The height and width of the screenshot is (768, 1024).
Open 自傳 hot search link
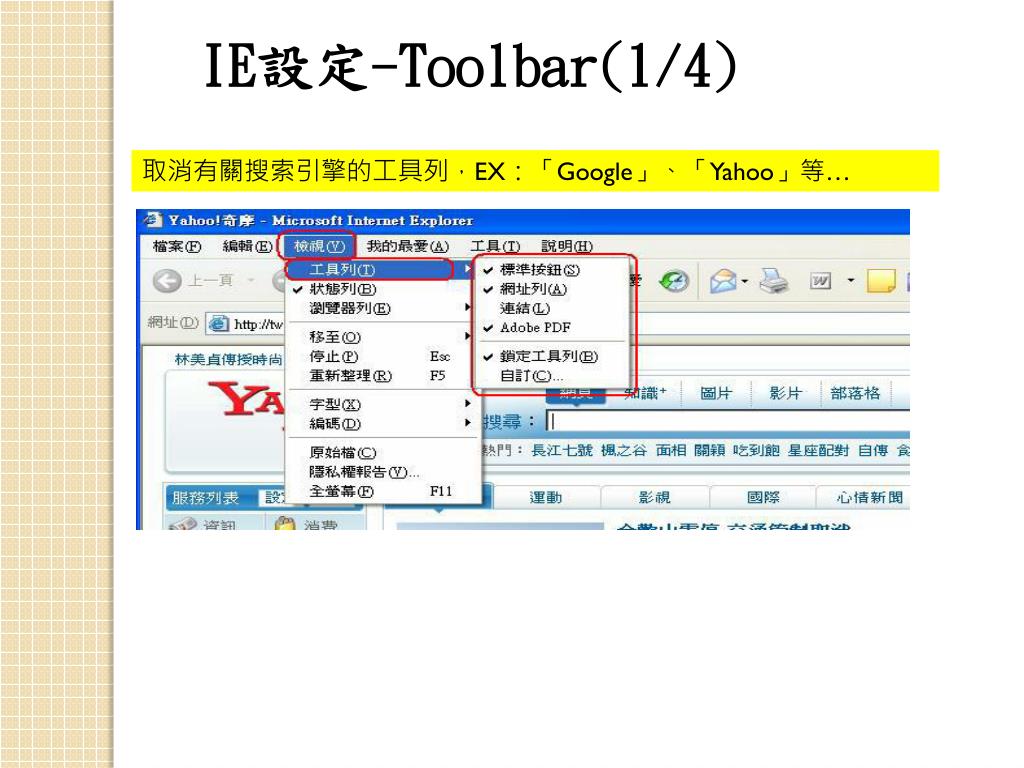(872, 451)
